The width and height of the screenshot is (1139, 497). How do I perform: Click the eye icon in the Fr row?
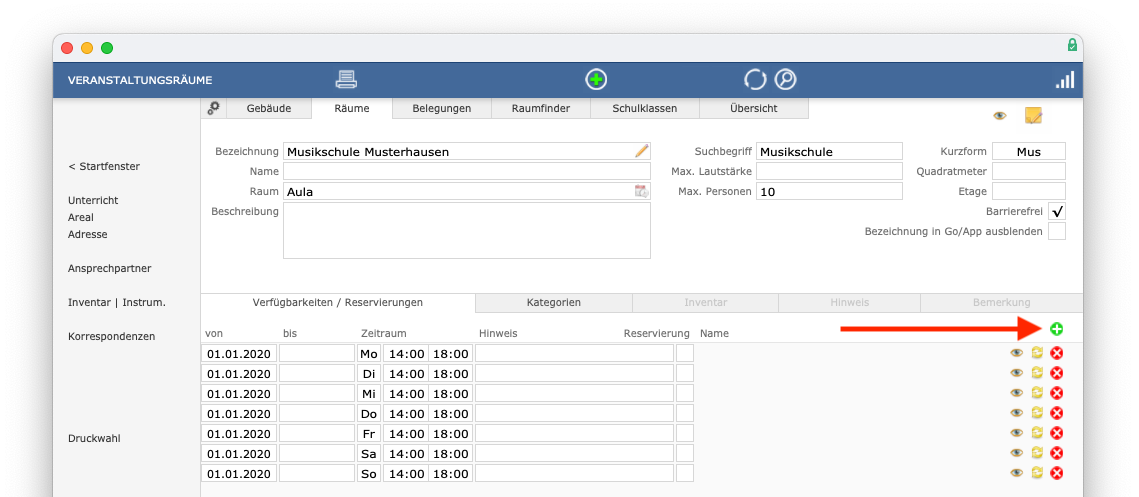pyautogui.click(x=1017, y=433)
